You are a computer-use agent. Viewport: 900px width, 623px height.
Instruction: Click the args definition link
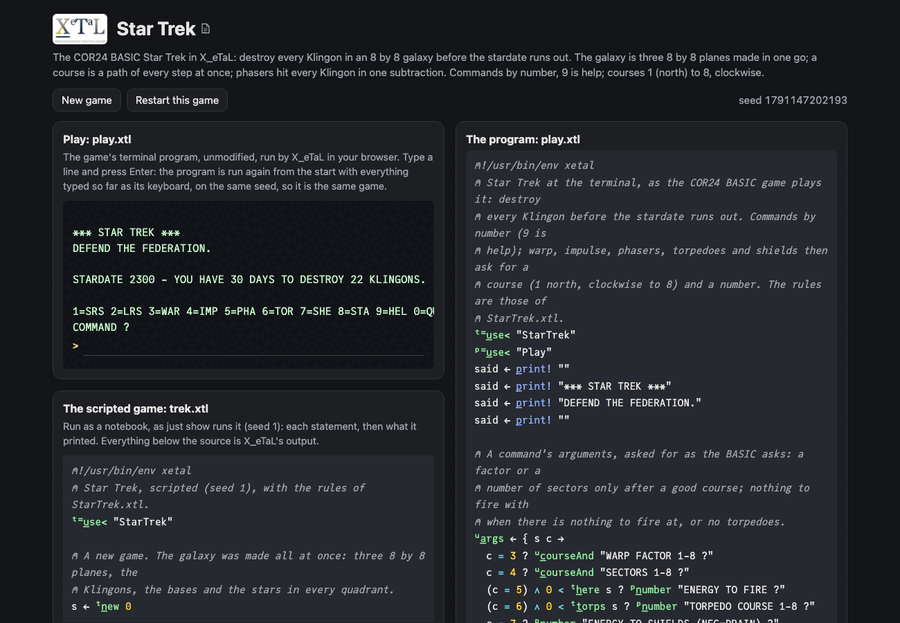tap(491, 539)
